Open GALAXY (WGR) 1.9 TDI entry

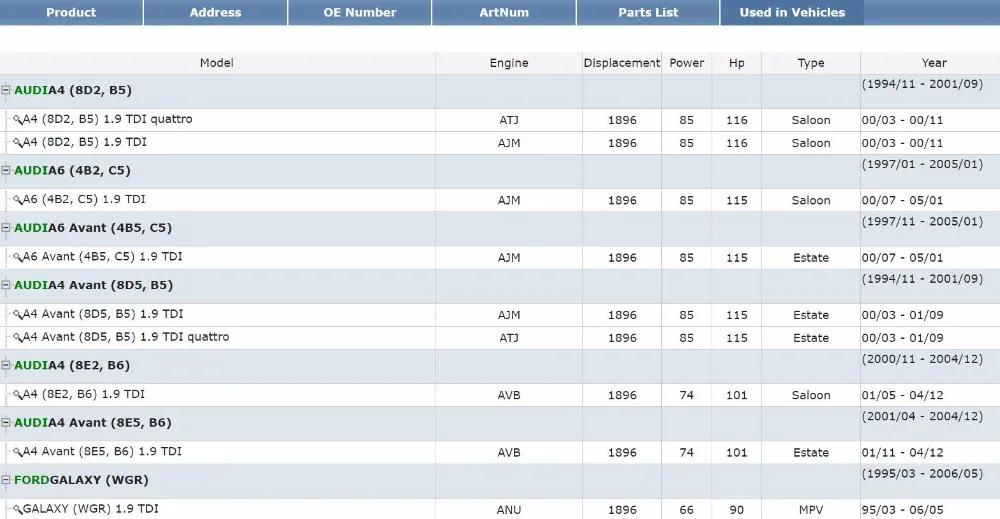(x=91, y=509)
